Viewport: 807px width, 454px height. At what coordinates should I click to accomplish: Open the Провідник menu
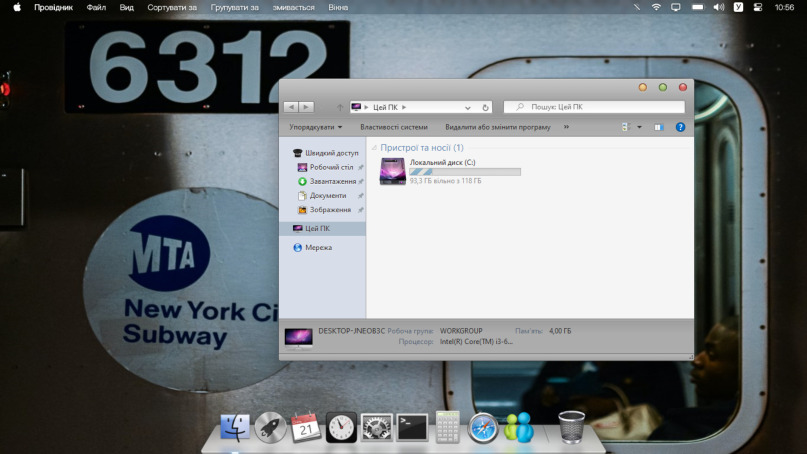coord(54,7)
